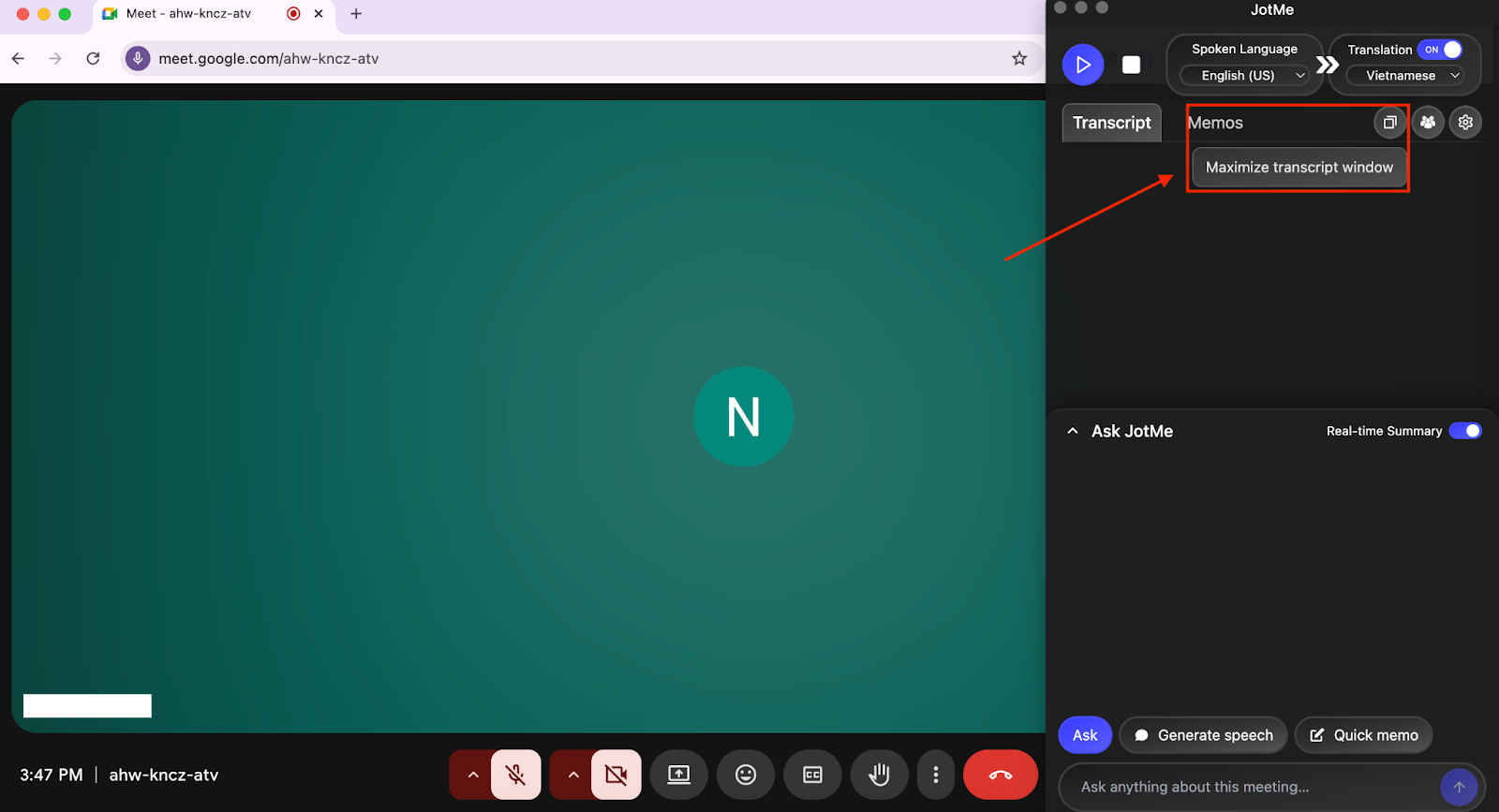
Task: Open the Spoken Language English (US) dropdown
Action: [x=1244, y=76]
